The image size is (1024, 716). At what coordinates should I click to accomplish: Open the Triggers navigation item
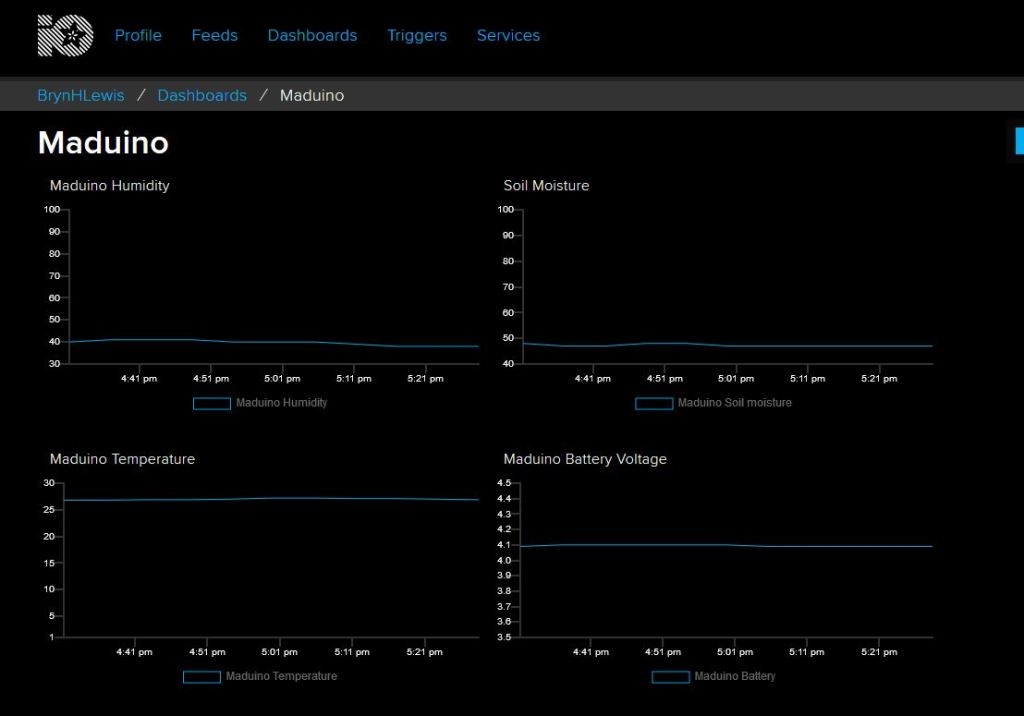click(417, 35)
